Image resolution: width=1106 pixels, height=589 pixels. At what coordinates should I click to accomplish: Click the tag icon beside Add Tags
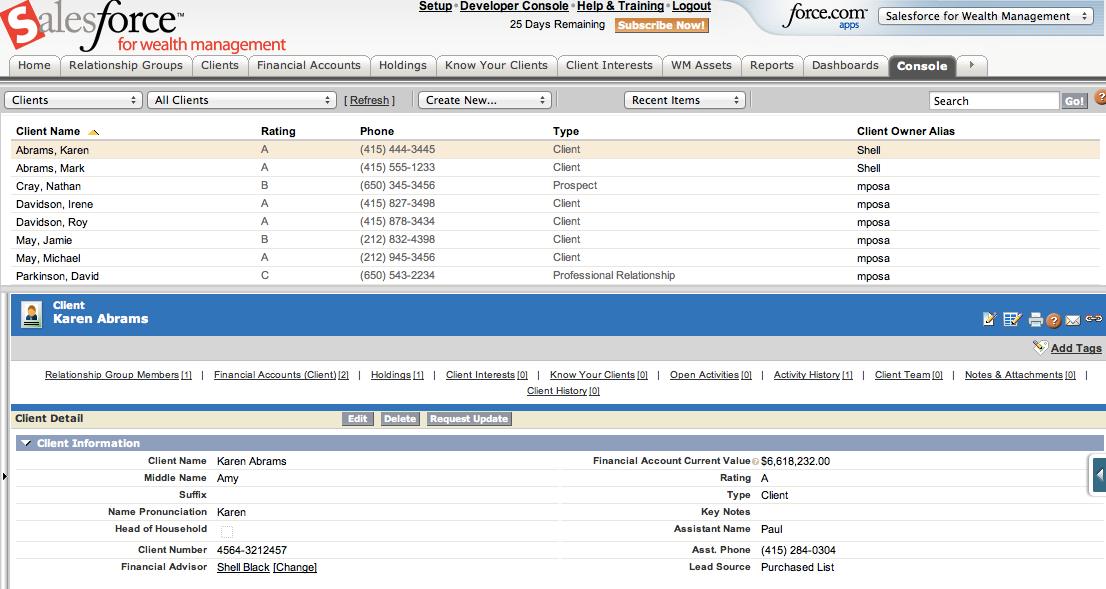point(1040,347)
